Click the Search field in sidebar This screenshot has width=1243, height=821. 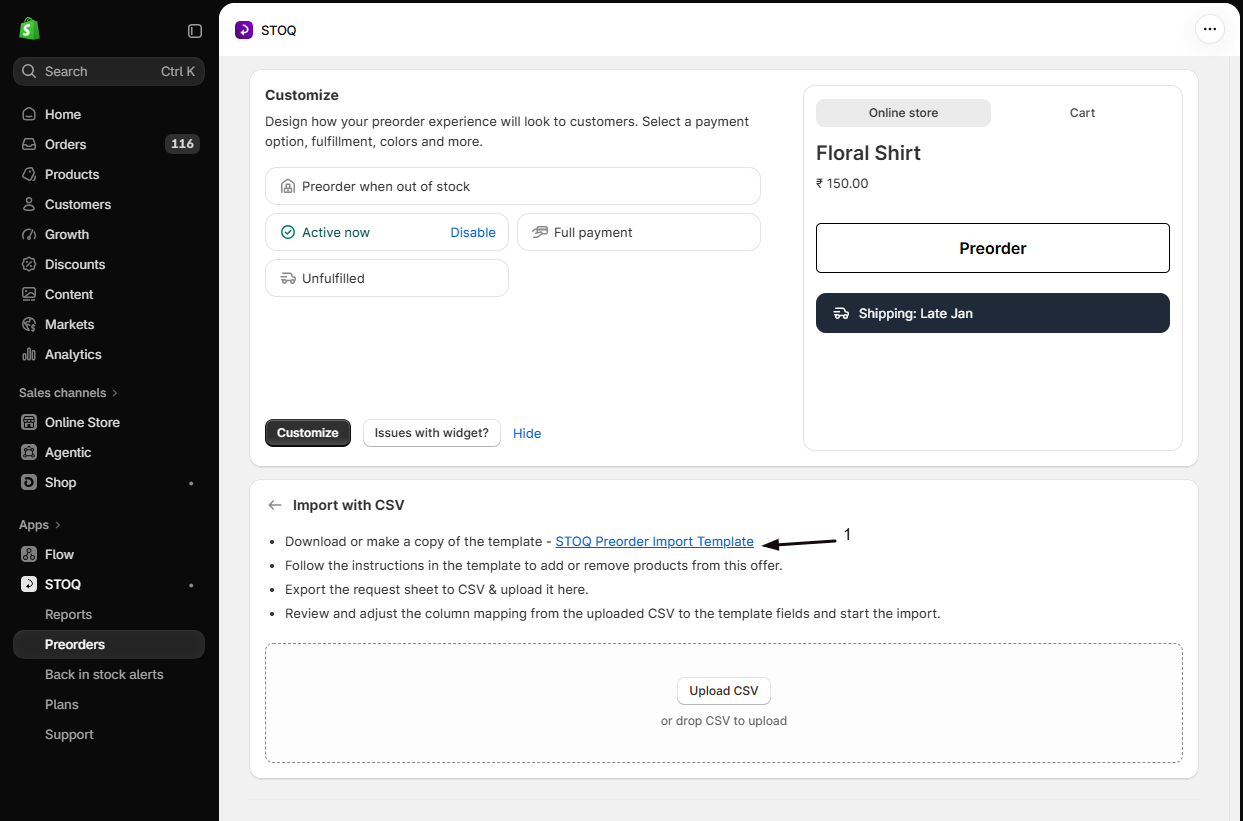109,71
